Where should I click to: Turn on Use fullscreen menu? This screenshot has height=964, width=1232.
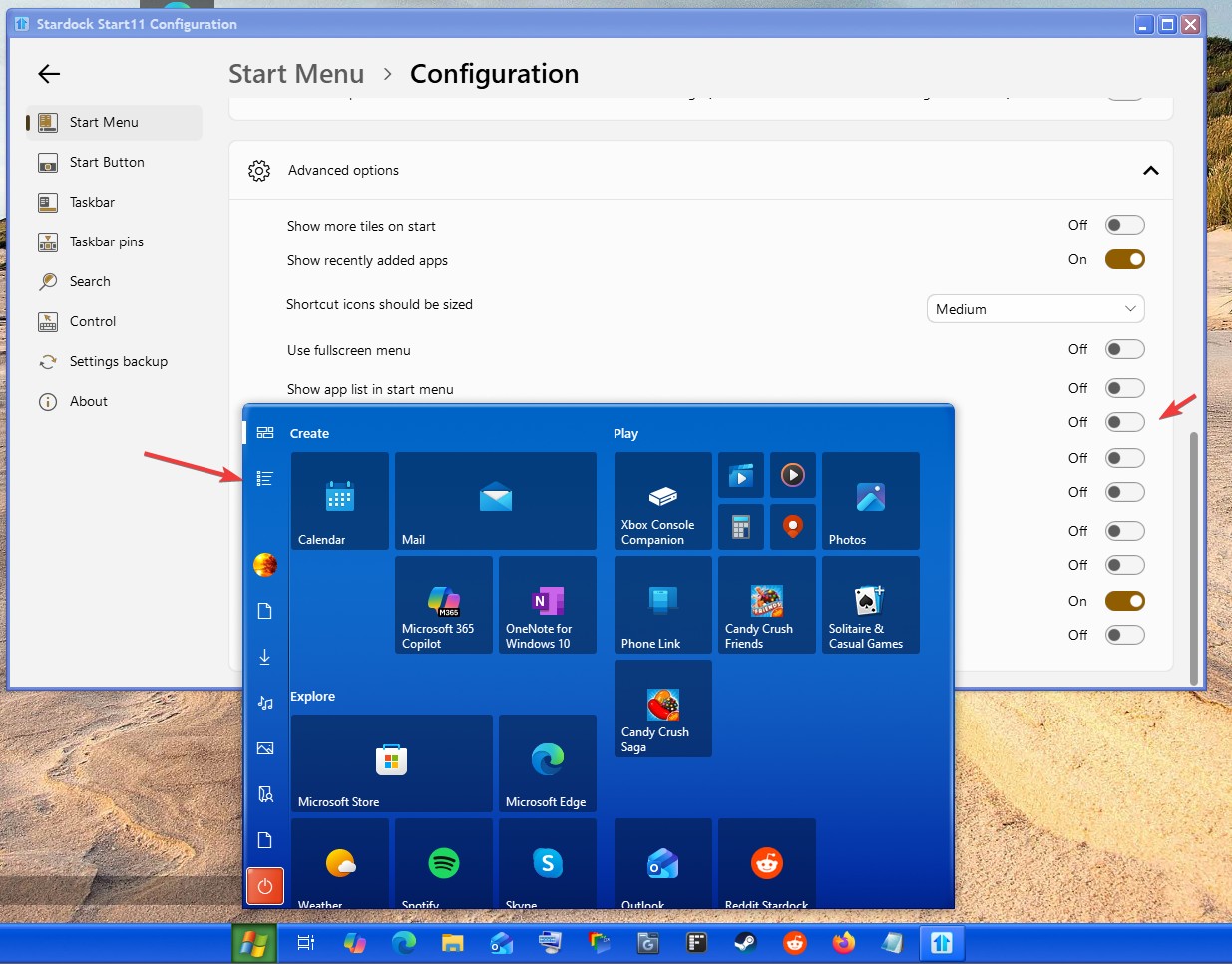(x=1124, y=350)
